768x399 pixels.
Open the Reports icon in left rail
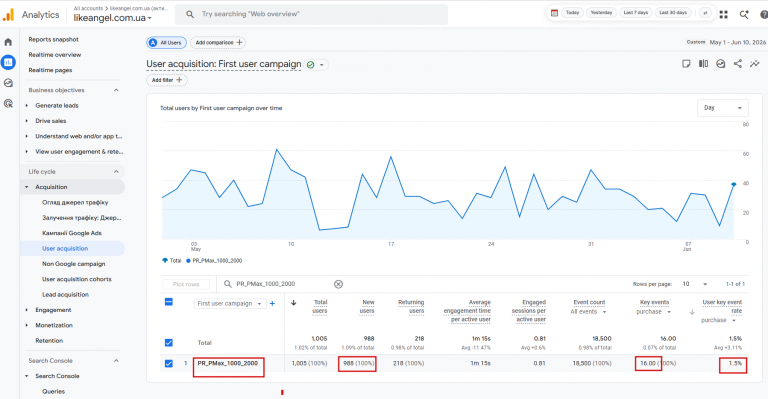pos(8,62)
